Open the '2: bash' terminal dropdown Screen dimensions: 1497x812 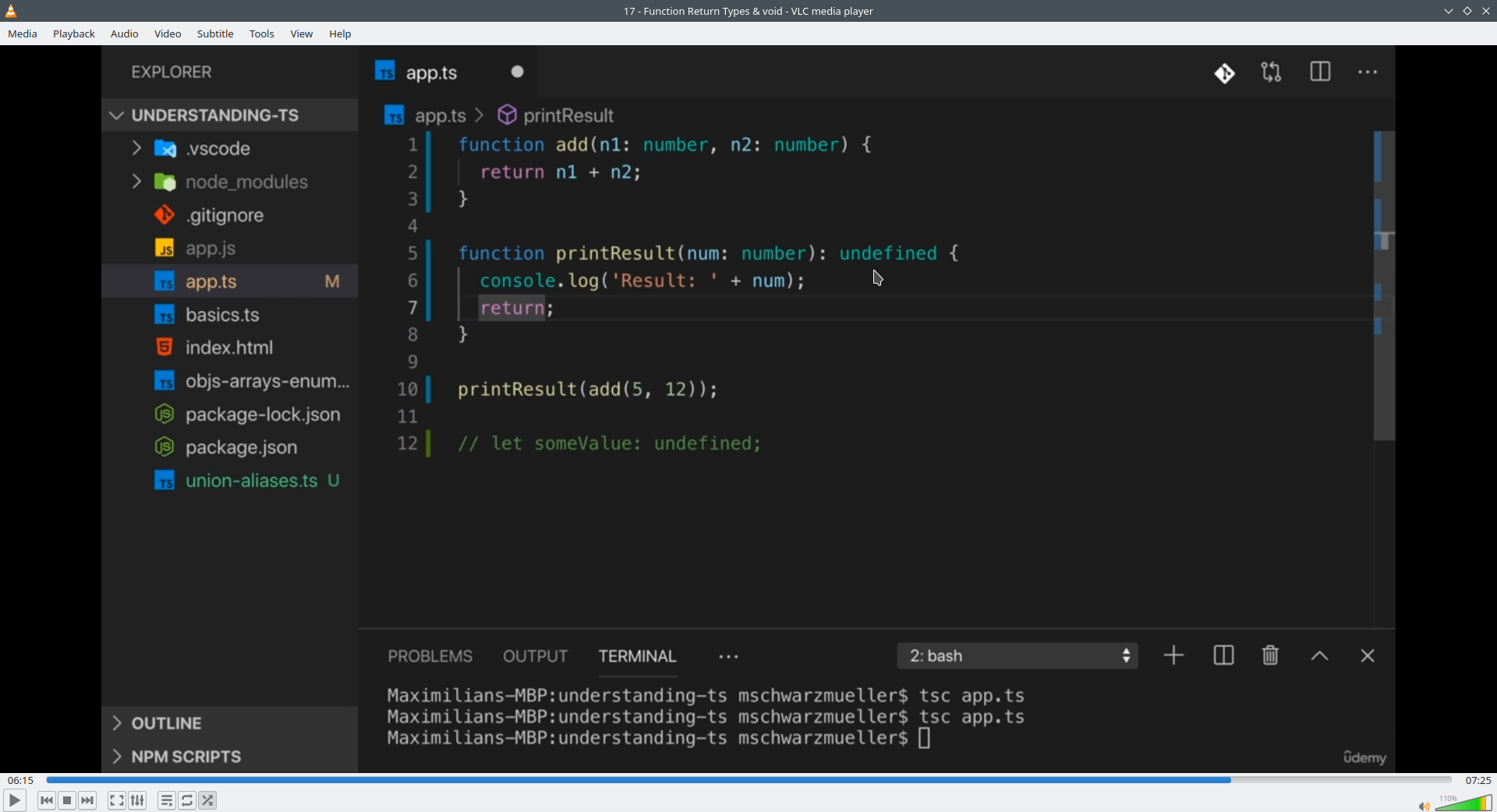click(x=1017, y=656)
